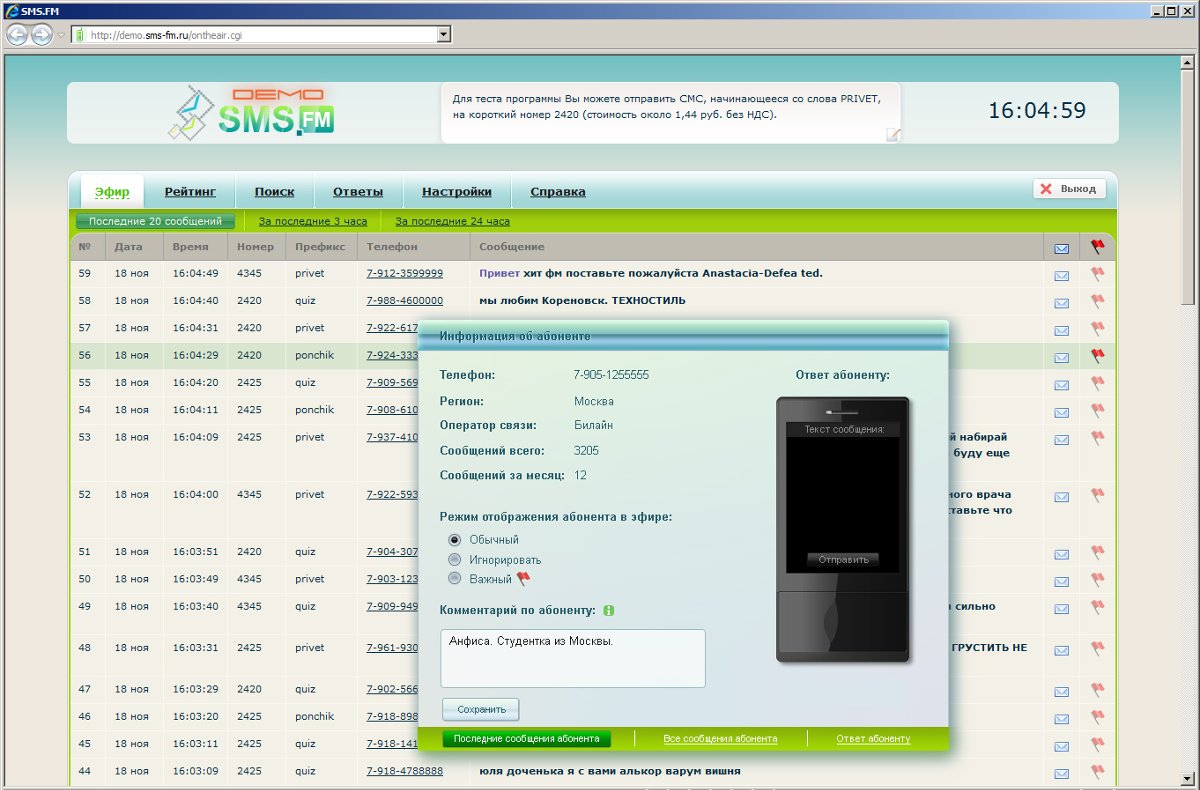
Task: Open the Справка tab
Action: pos(558,192)
